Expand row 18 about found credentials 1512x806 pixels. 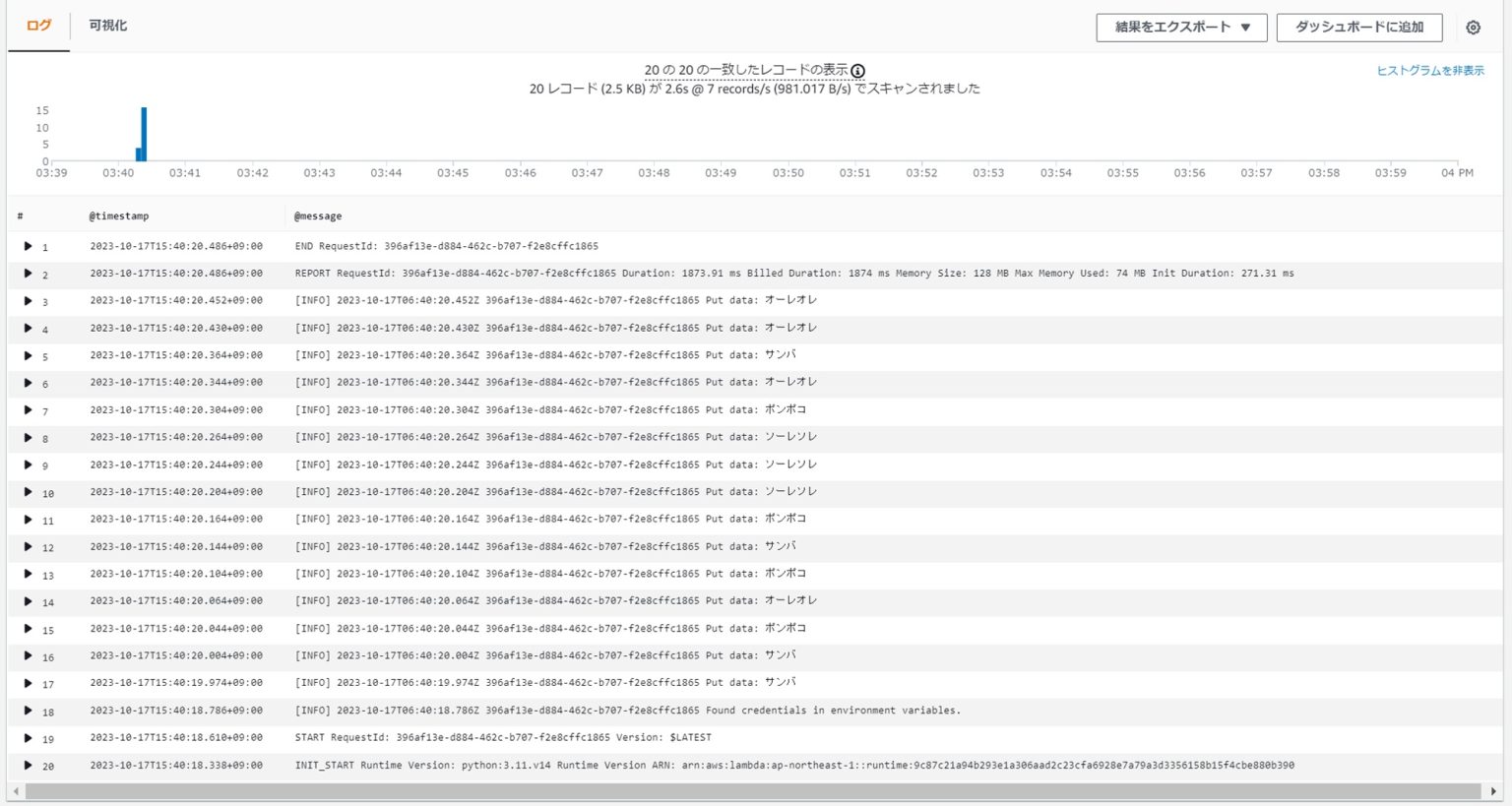tap(28, 710)
